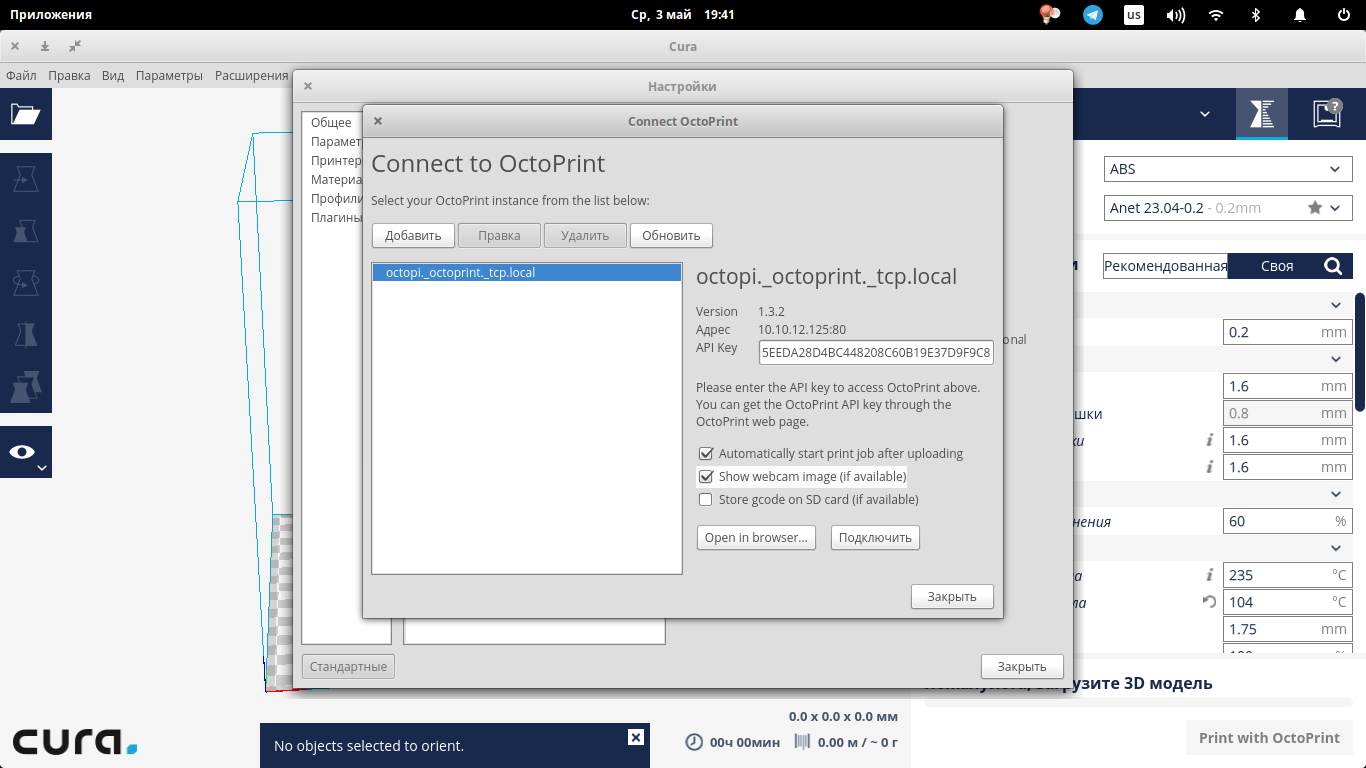Screen dimensions: 1366x768
Task: Click the Добавить button
Action: click(x=413, y=236)
